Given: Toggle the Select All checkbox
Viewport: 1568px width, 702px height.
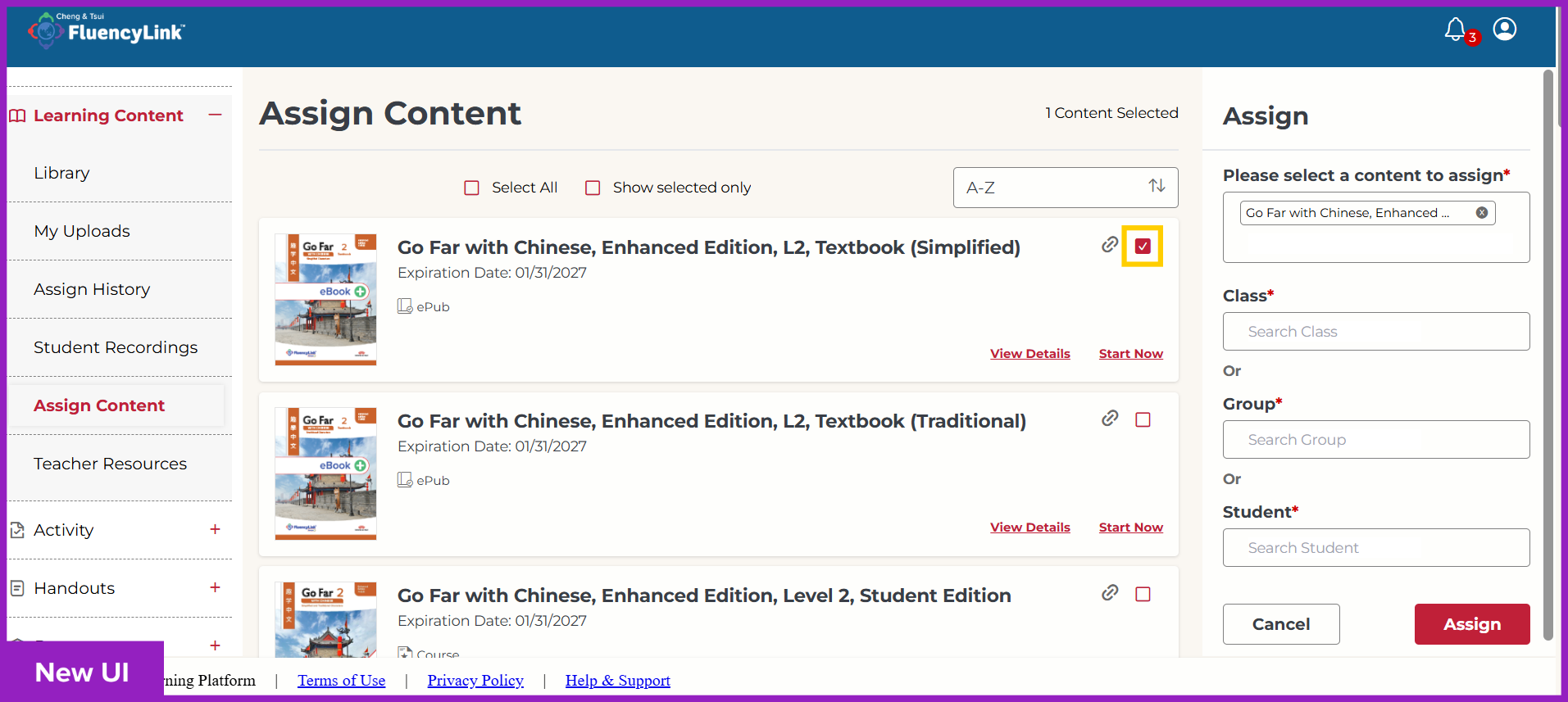Looking at the screenshot, I should coord(471,188).
